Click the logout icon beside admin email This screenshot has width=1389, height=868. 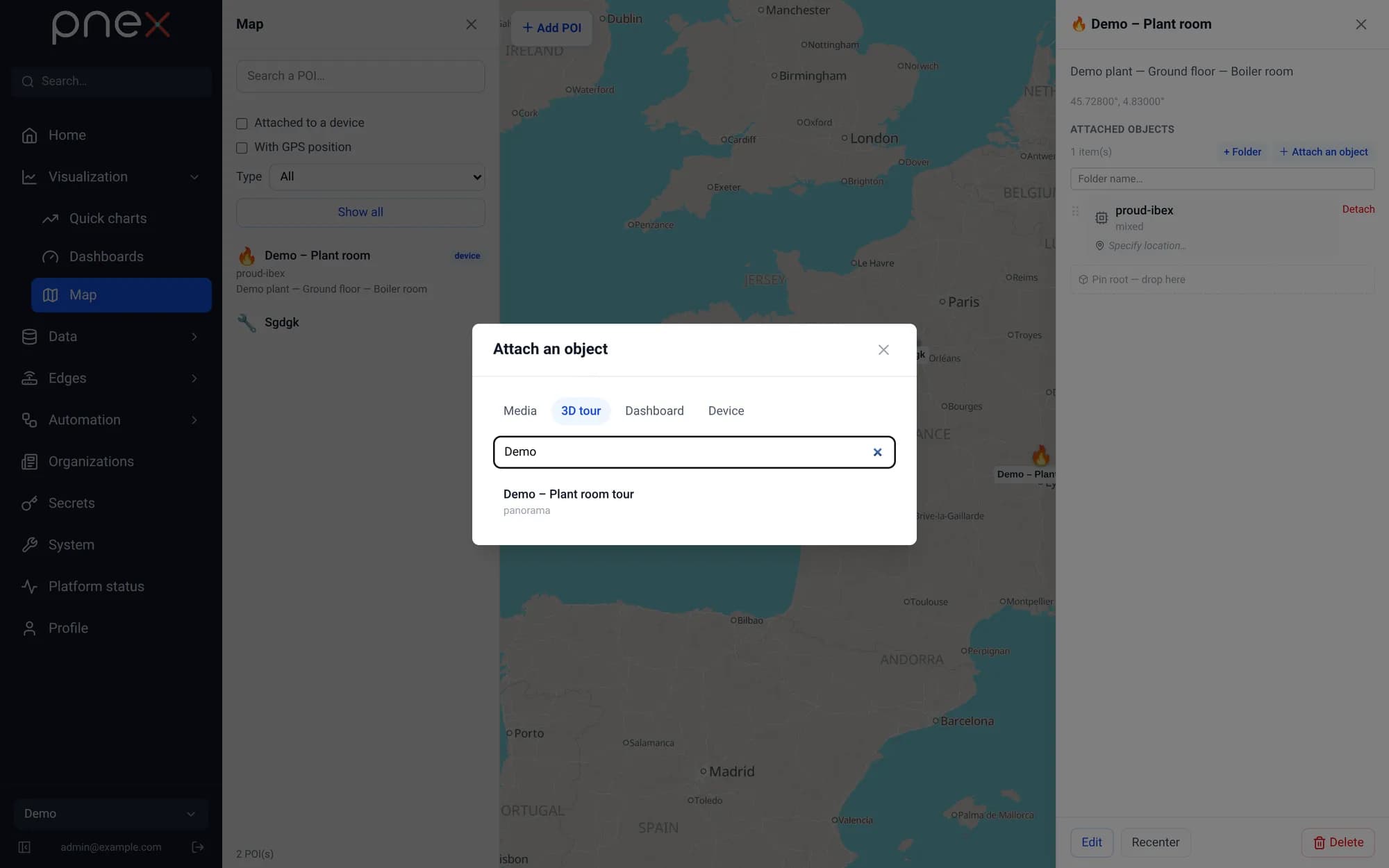tap(198, 847)
